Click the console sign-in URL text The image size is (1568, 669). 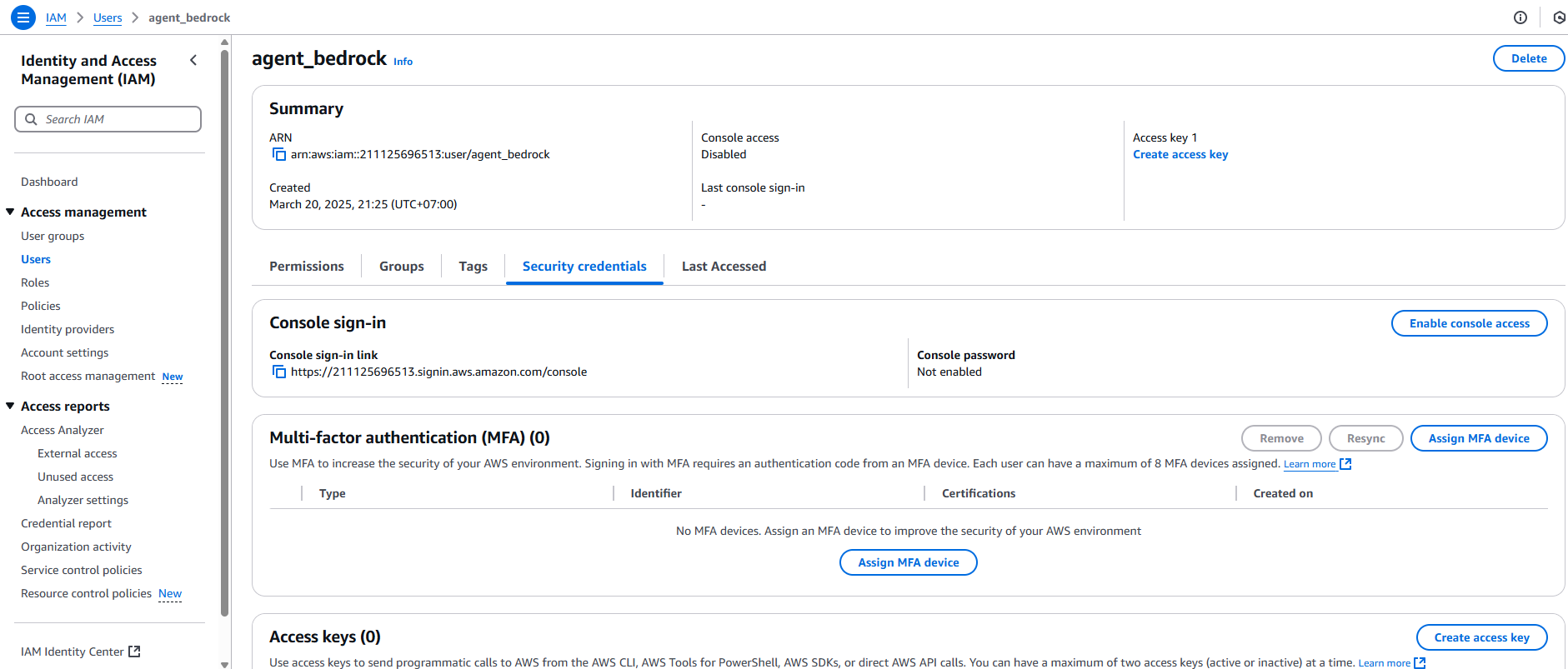pyautogui.click(x=438, y=372)
